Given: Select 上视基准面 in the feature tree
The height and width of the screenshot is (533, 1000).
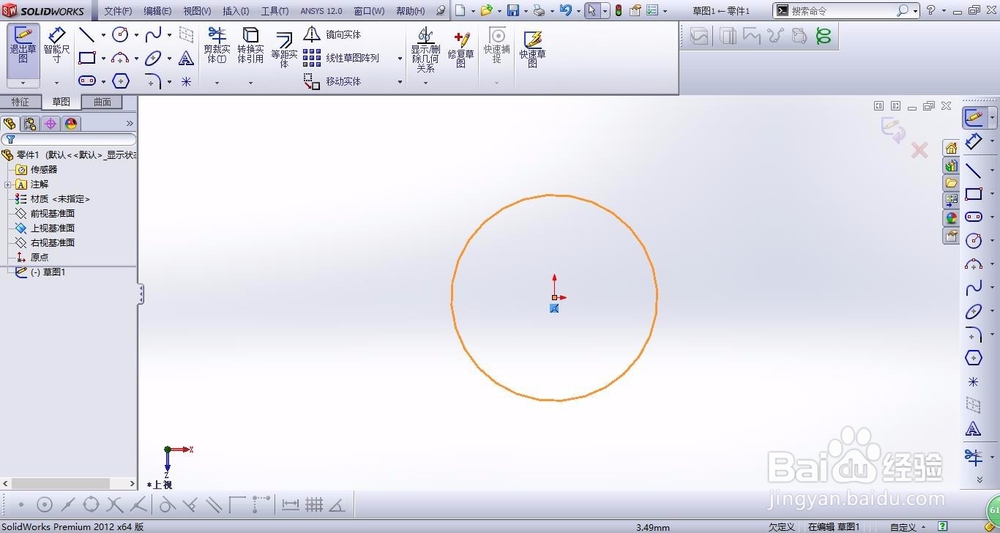Looking at the screenshot, I should [45, 228].
